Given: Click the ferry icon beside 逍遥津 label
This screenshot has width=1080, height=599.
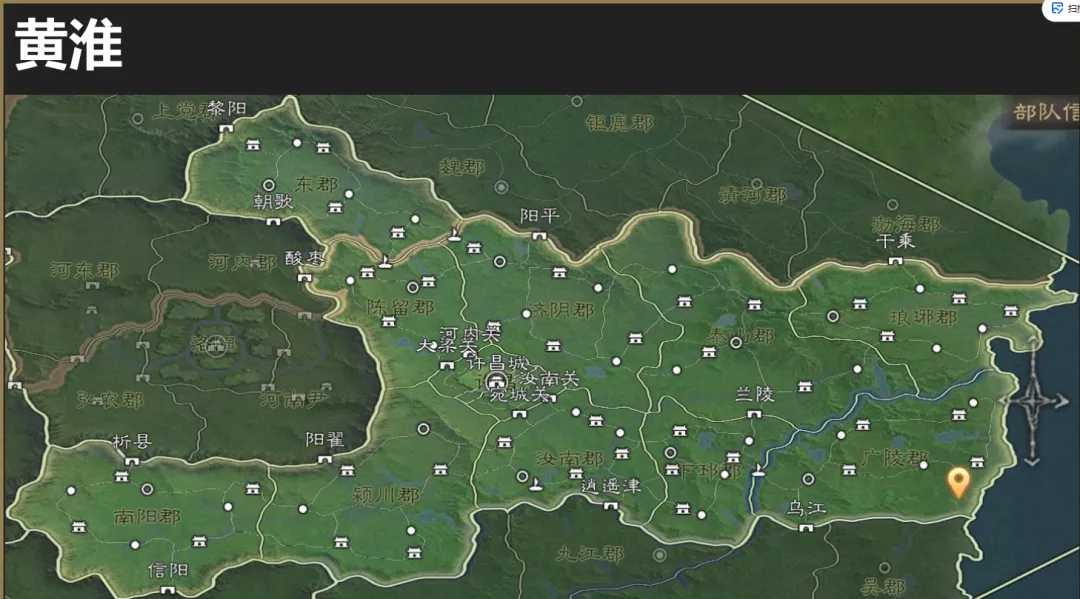Looking at the screenshot, I should (535, 486).
